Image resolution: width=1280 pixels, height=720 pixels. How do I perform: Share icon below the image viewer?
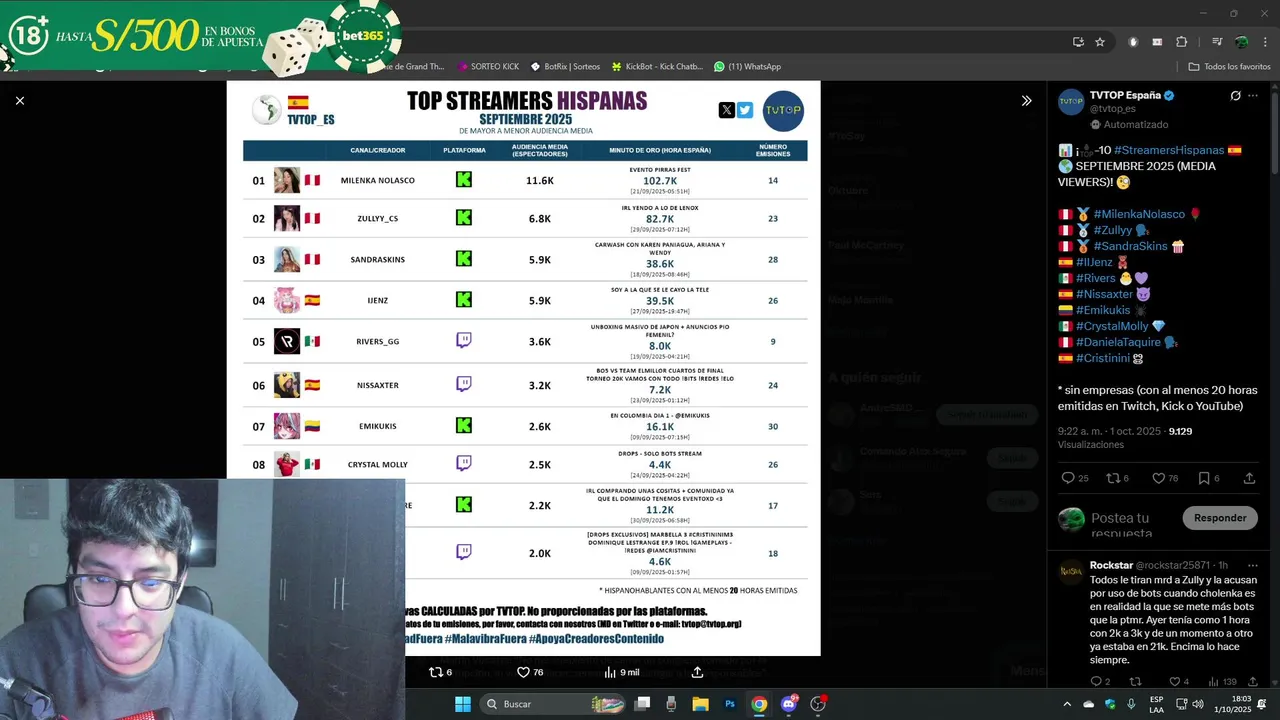click(697, 672)
